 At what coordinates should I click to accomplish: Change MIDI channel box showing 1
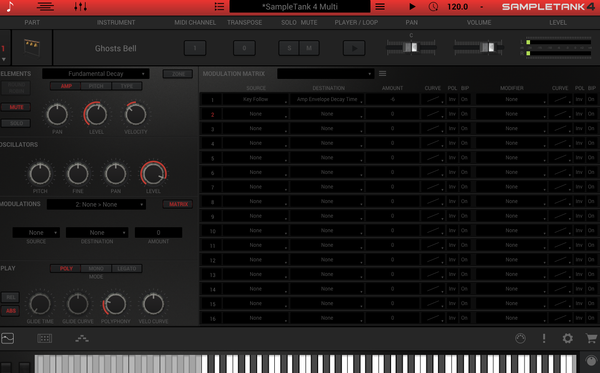tap(195, 48)
